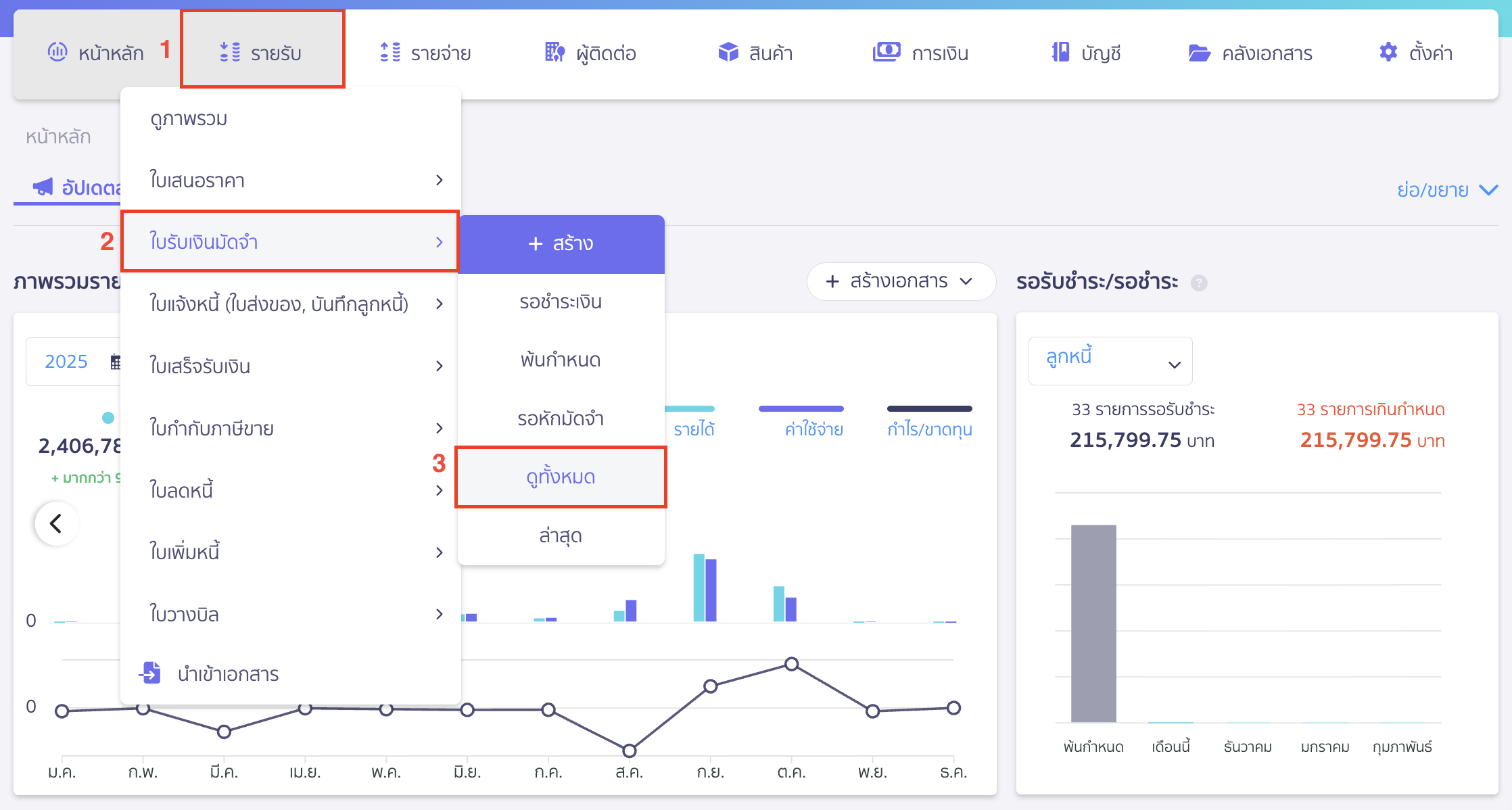
Task: Click the help question mark icon
Action: pos(1199,283)
